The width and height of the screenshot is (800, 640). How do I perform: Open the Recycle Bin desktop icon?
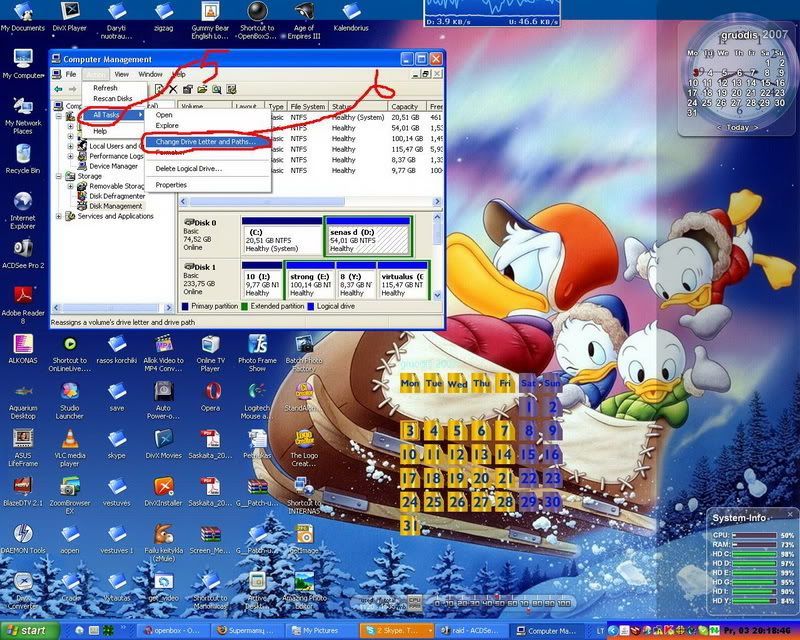pyautogui.click(x=23, y=159)
